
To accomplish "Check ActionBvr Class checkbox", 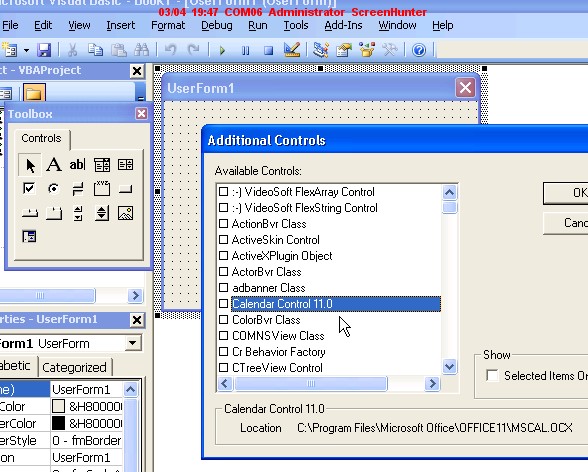I will (224, 224).
